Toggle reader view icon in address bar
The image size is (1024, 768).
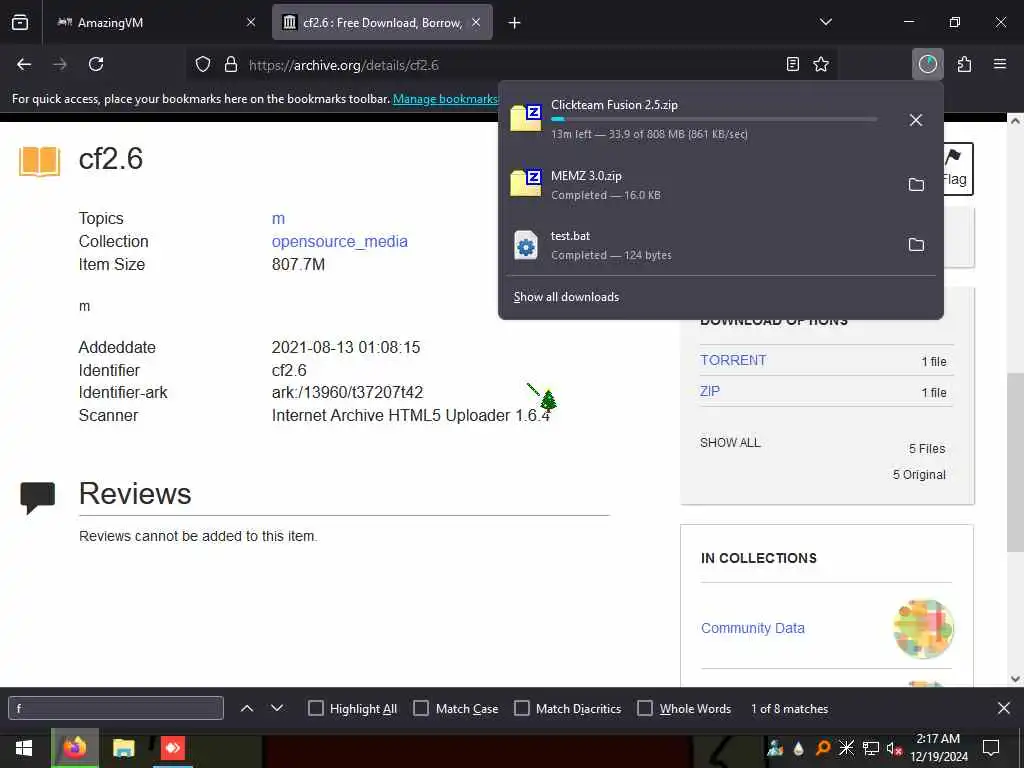(792, 64)
